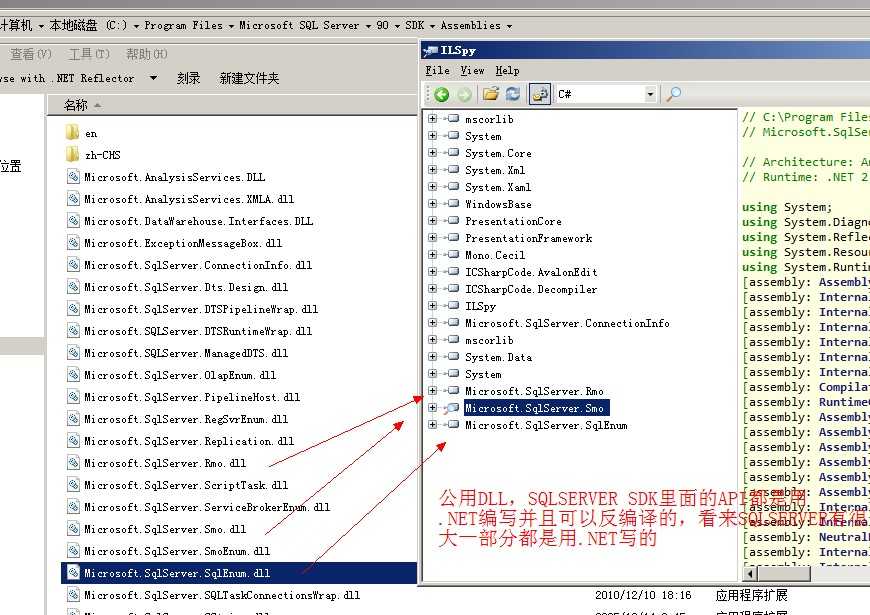
Task: Select the zh-CHS folder icon
Action: pyautogui.click(x=73, y=155)
